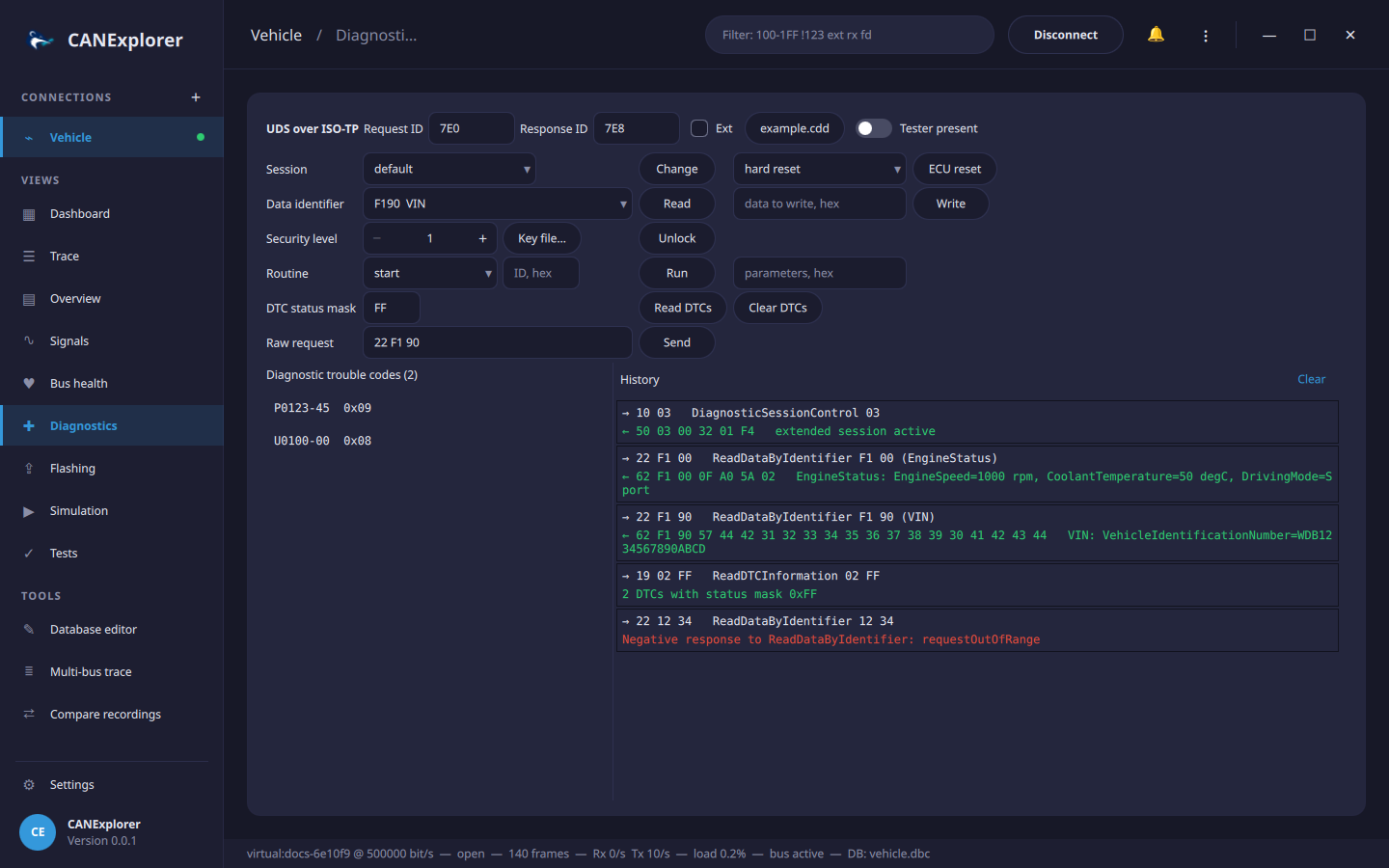The height and width of the screenshot is (868, 1389).
Task: Send the raw request with Send button
Action: (677, 342)
